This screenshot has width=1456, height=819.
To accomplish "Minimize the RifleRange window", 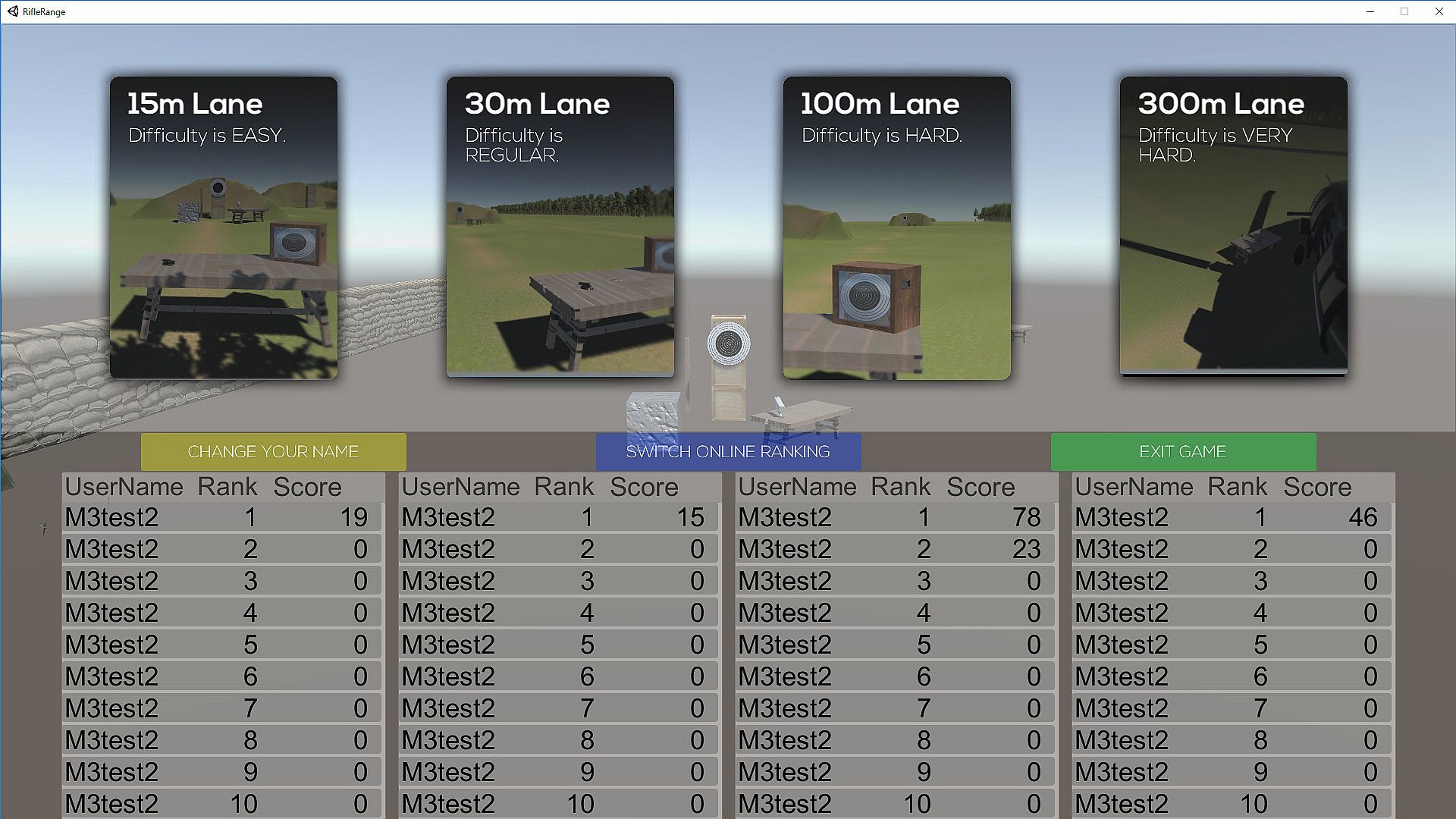I will (x=1370, y=11).
